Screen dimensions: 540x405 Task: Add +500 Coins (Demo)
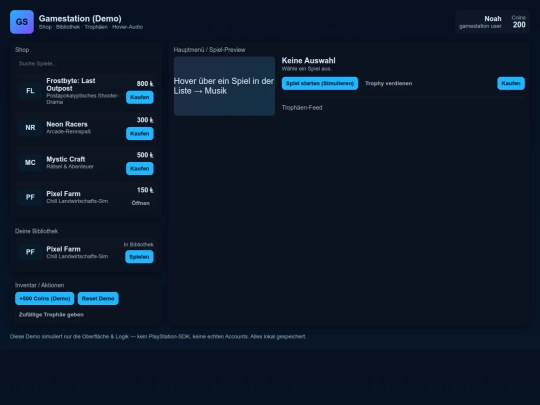click(x=44, y=299)
